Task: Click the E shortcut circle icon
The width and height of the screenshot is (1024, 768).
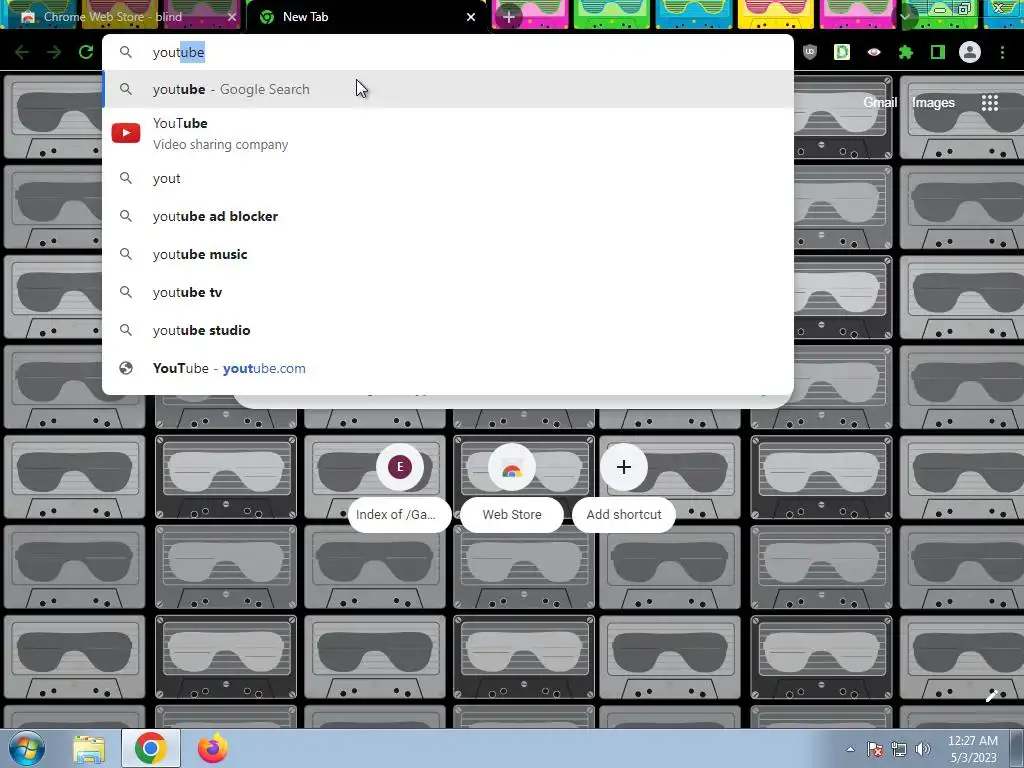Action: tap(400, 467)
